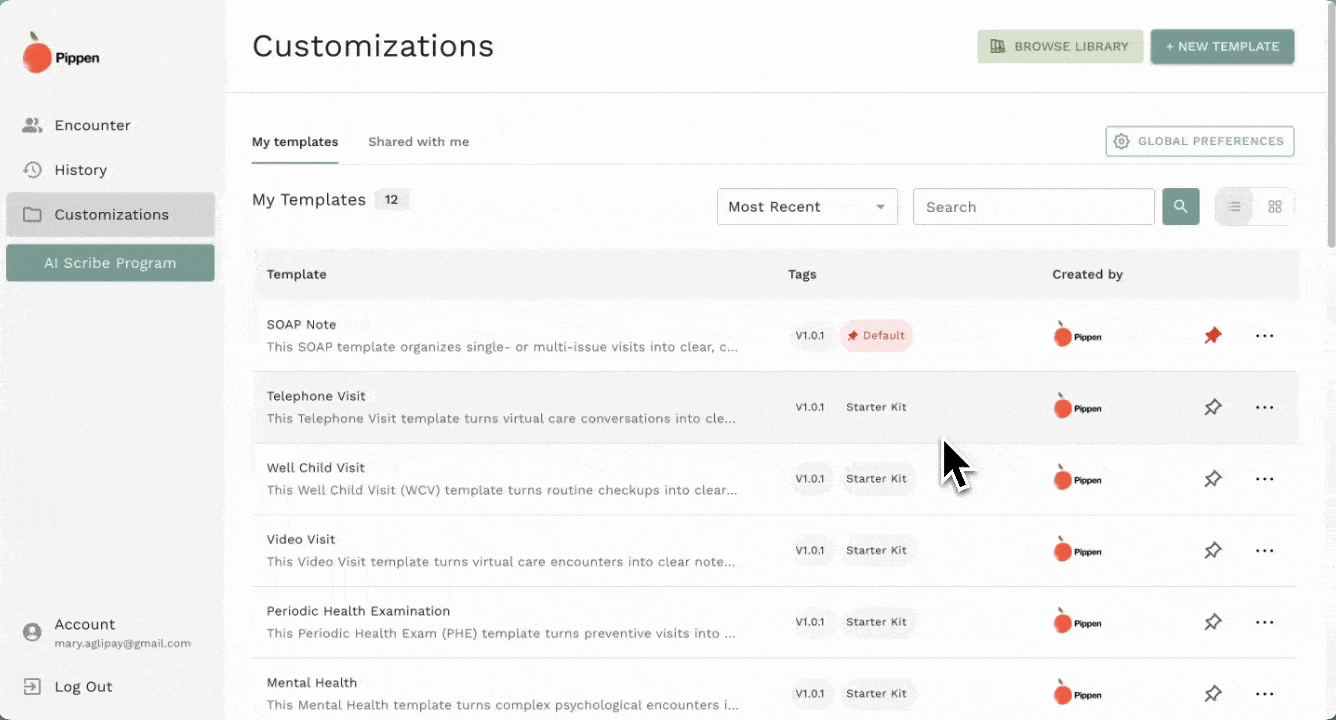Pin the Telephone Visit template
Screen dimensions: 1336x720
tap(1212, 408)
